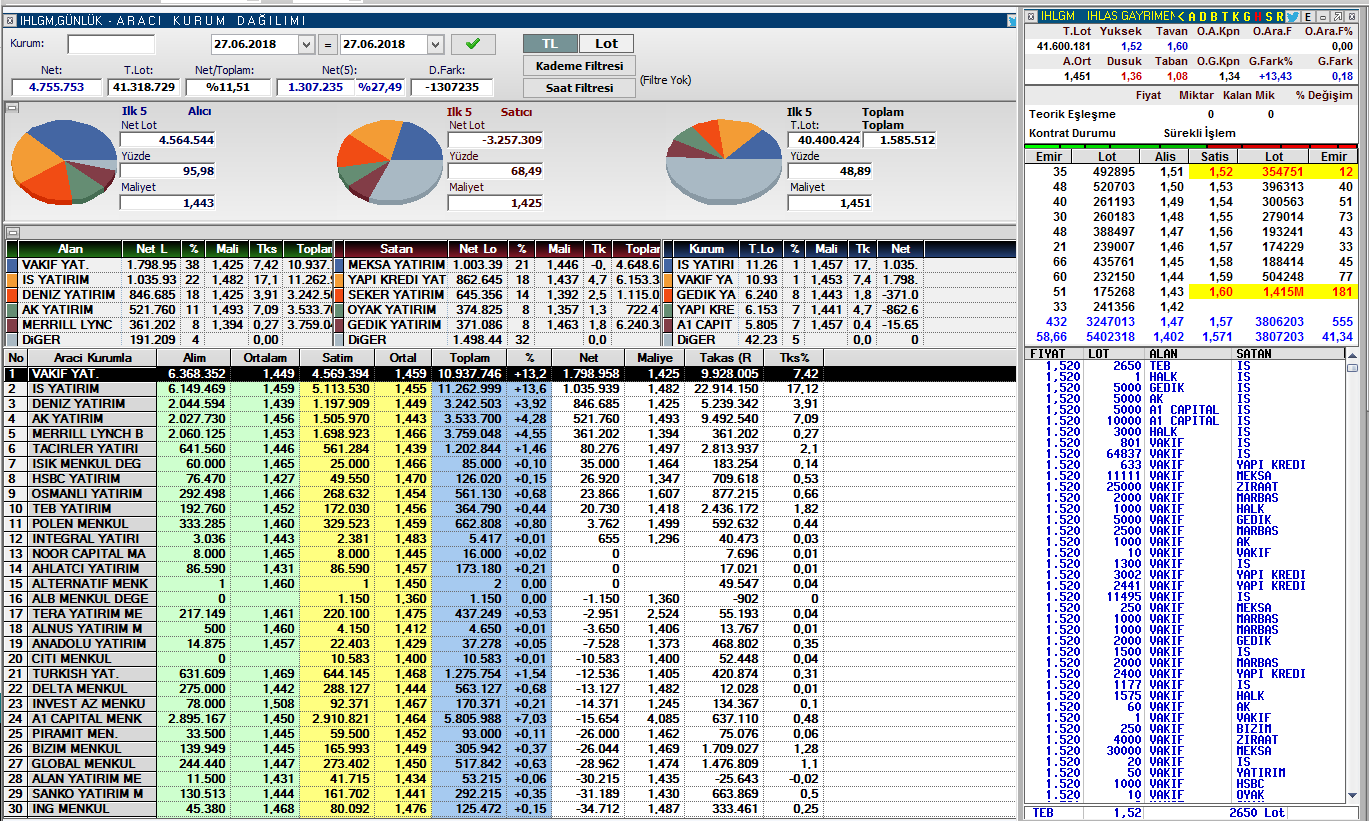Click the 'Kurum' header of top totals table
Screen dimensions: 1369x821
[x=707, y=248]
